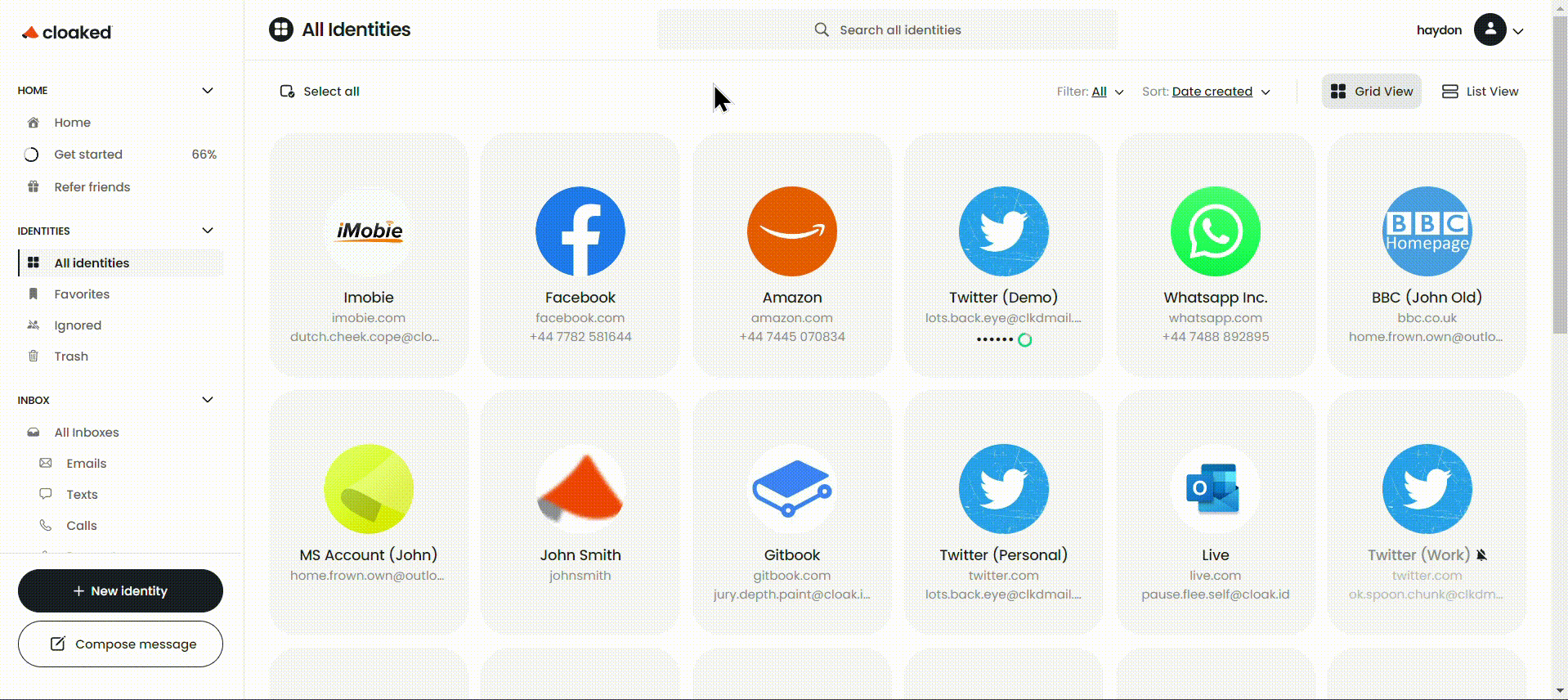
Task: Click the All Identities header grid icon
Action: pos(281,29)
